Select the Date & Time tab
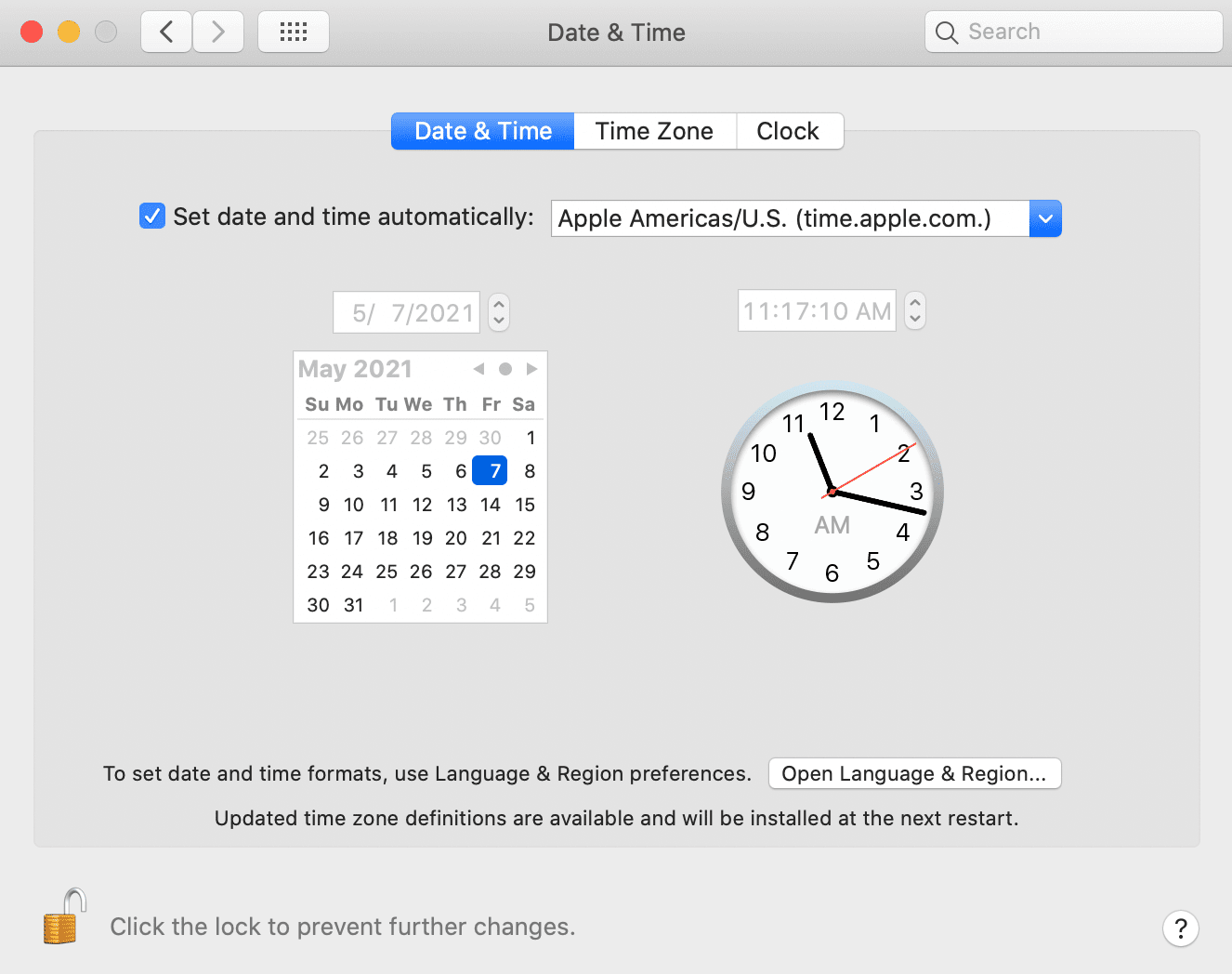 point(483,131)
